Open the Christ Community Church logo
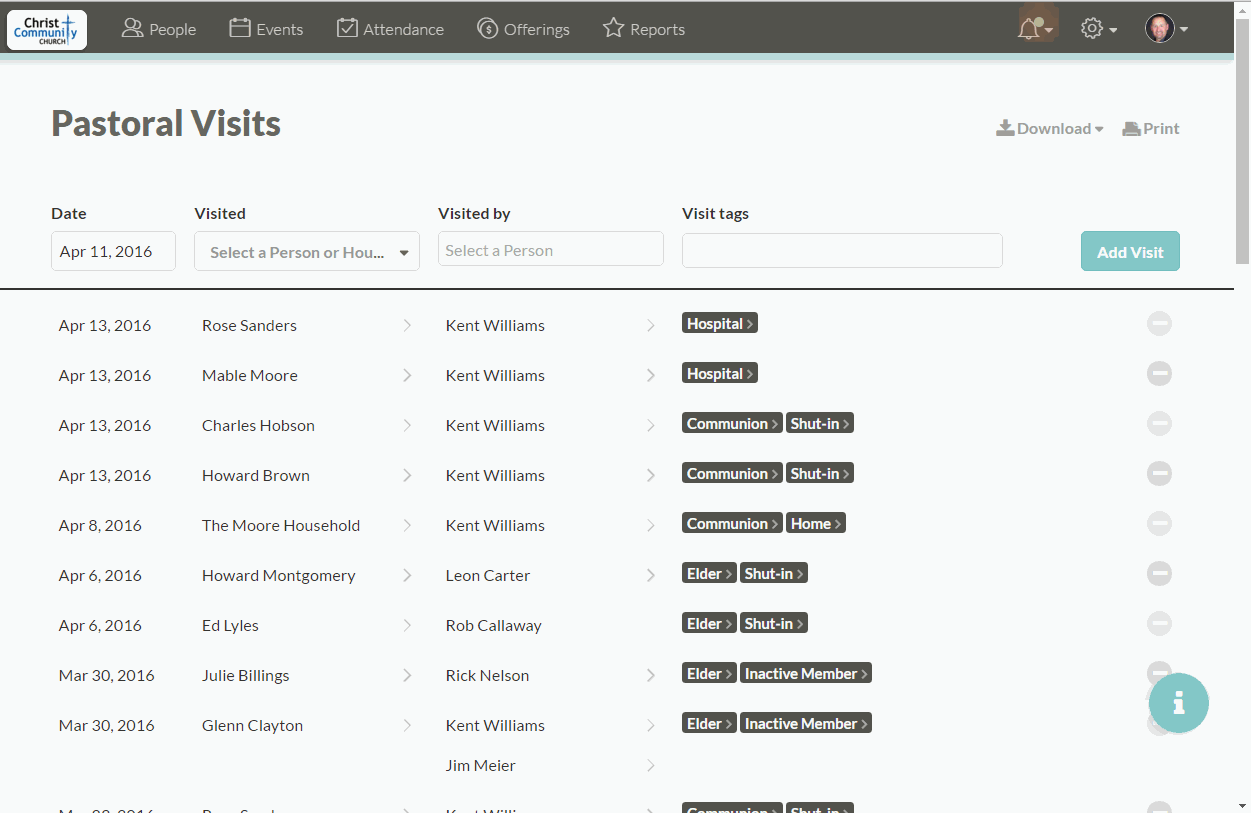 (x=46, y=29)
